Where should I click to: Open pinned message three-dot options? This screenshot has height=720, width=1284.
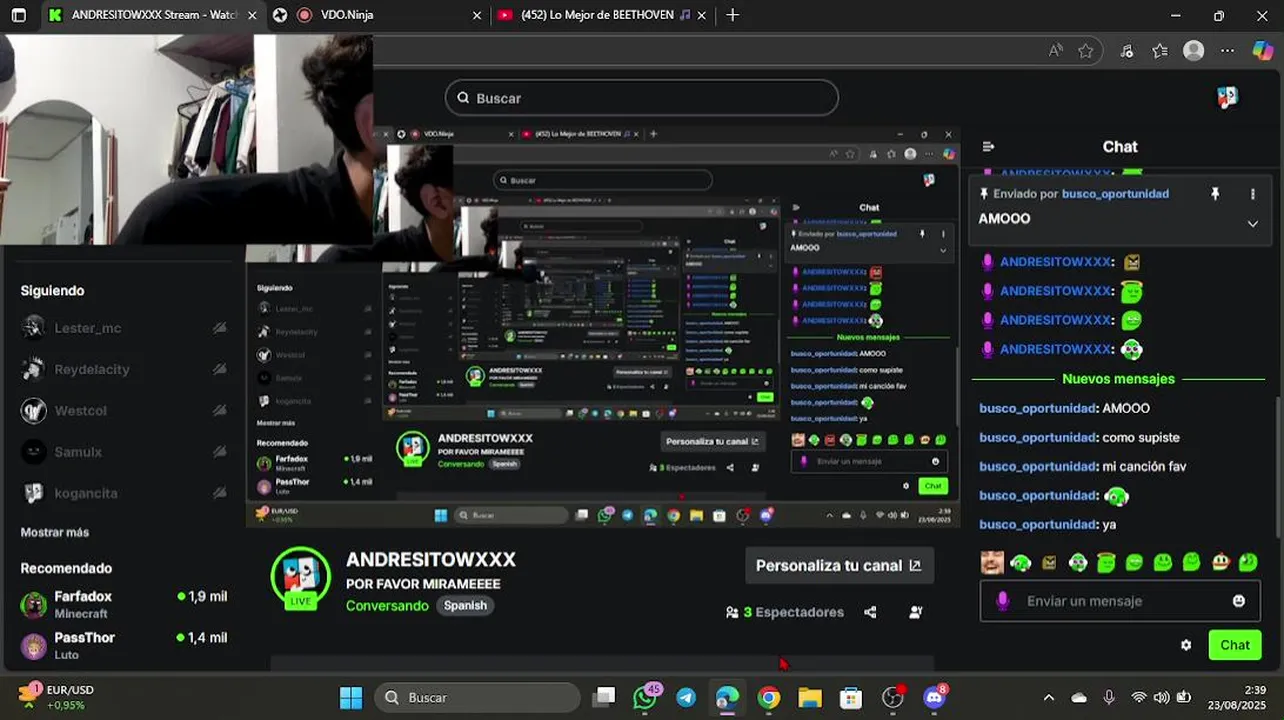(1252, 194)
